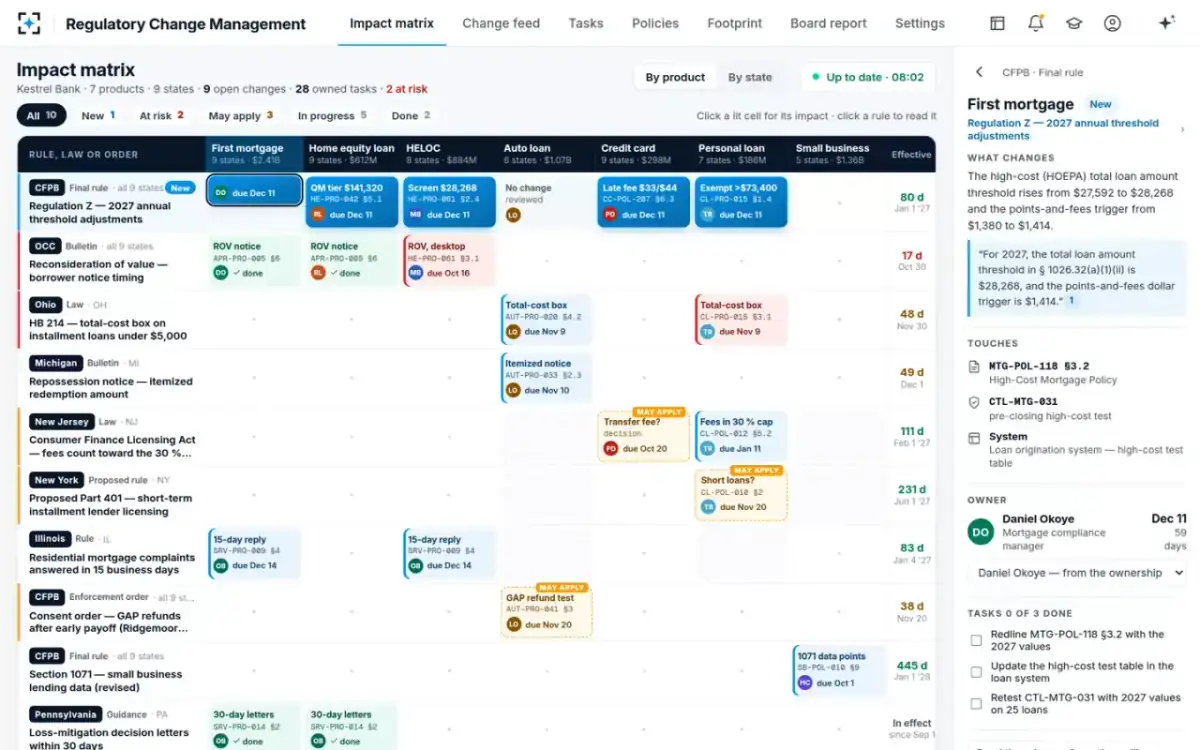Screen dimensions: 1200x750
Task: Switch view to By product
Action: coord(675,77)
